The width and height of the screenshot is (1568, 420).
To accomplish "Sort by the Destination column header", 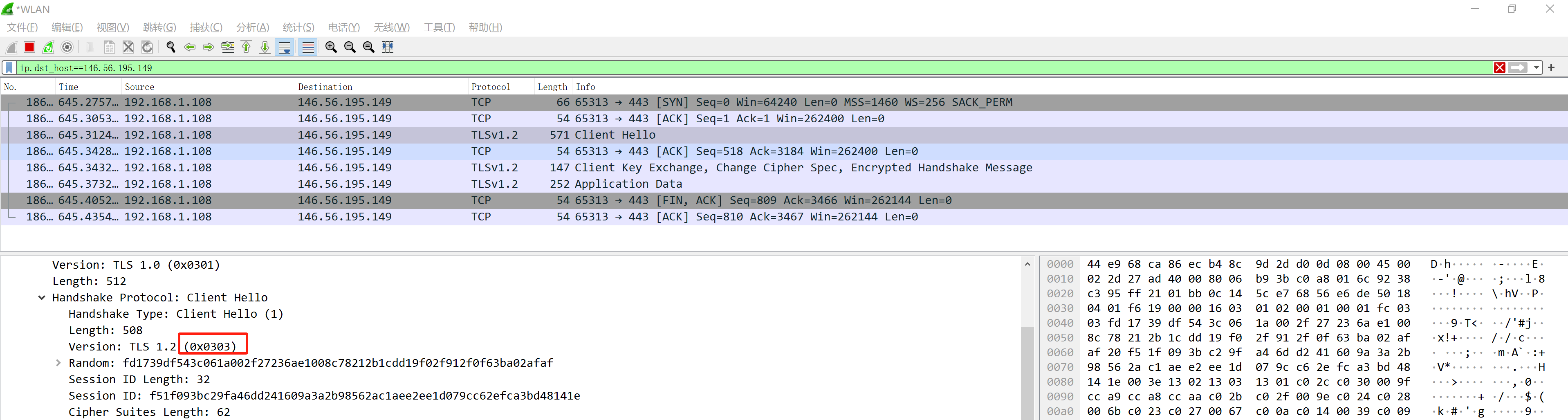I will tap(381, 87).
